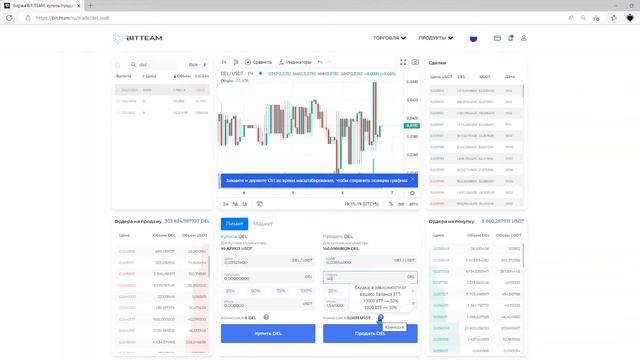Open the Все filter in pairs panel
This screenshot has width=640, height=360.
pos(198,64)
